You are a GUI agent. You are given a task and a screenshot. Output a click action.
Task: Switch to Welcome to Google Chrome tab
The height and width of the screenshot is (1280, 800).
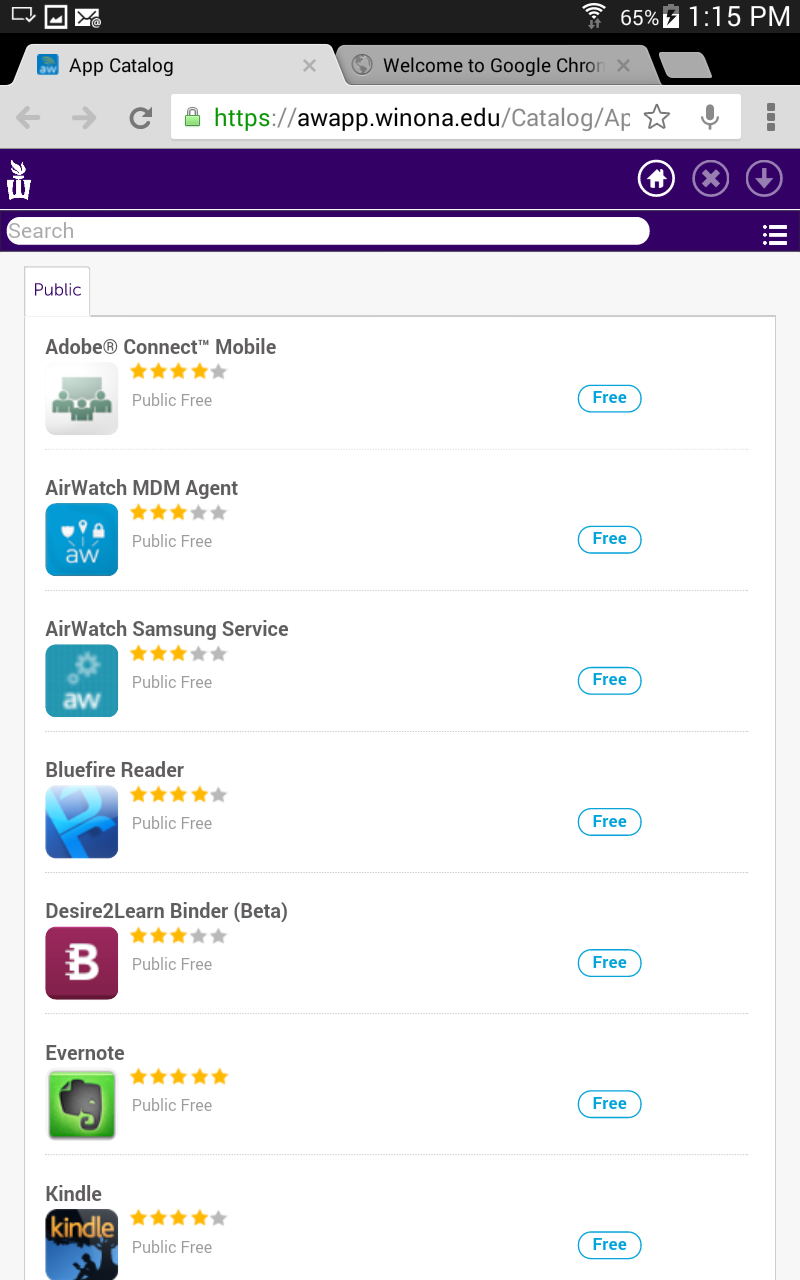[x=492, y=66]
